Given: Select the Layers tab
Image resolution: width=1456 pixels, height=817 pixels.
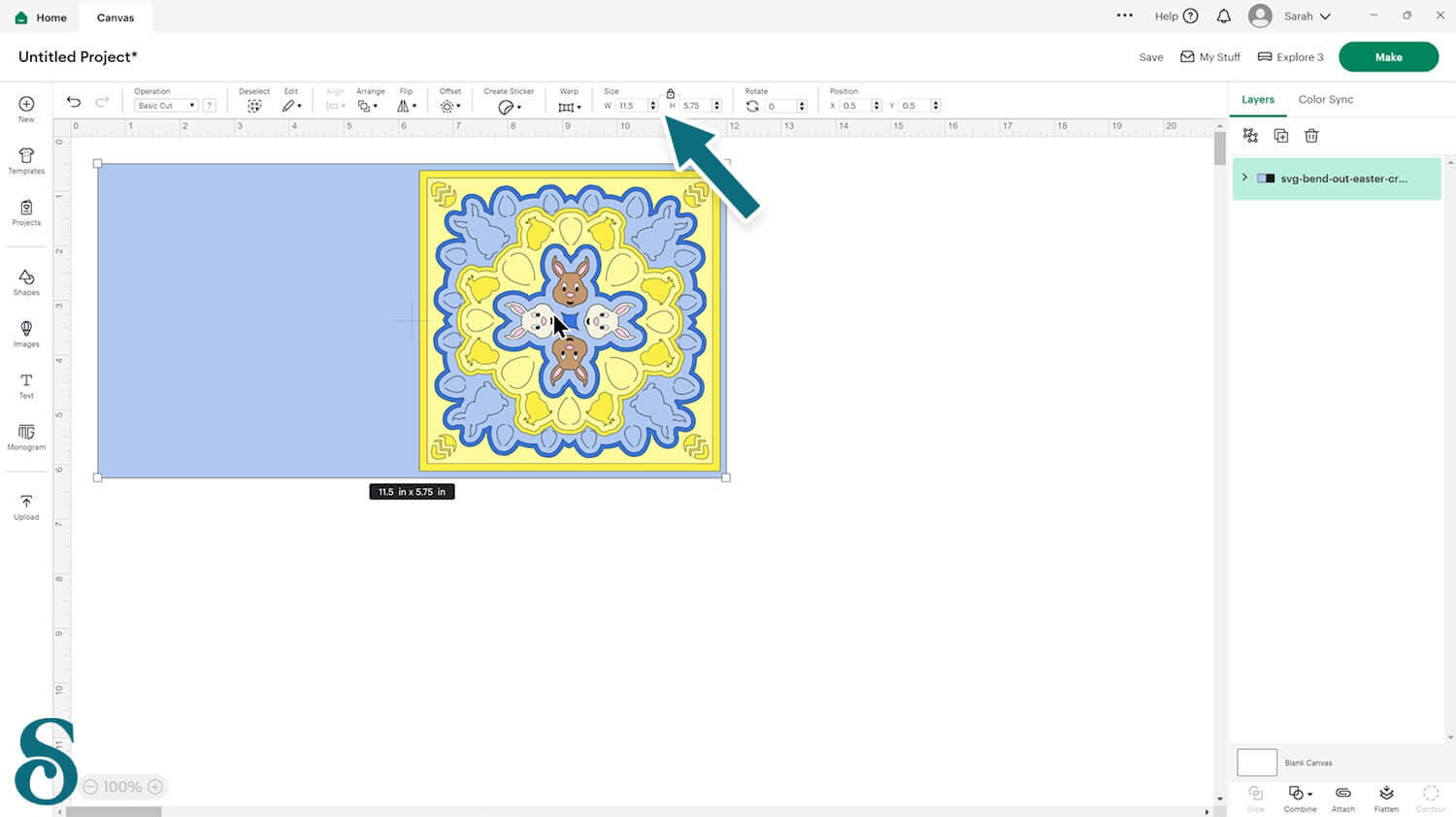Looking at the screenshot, I should (1258, 99).
